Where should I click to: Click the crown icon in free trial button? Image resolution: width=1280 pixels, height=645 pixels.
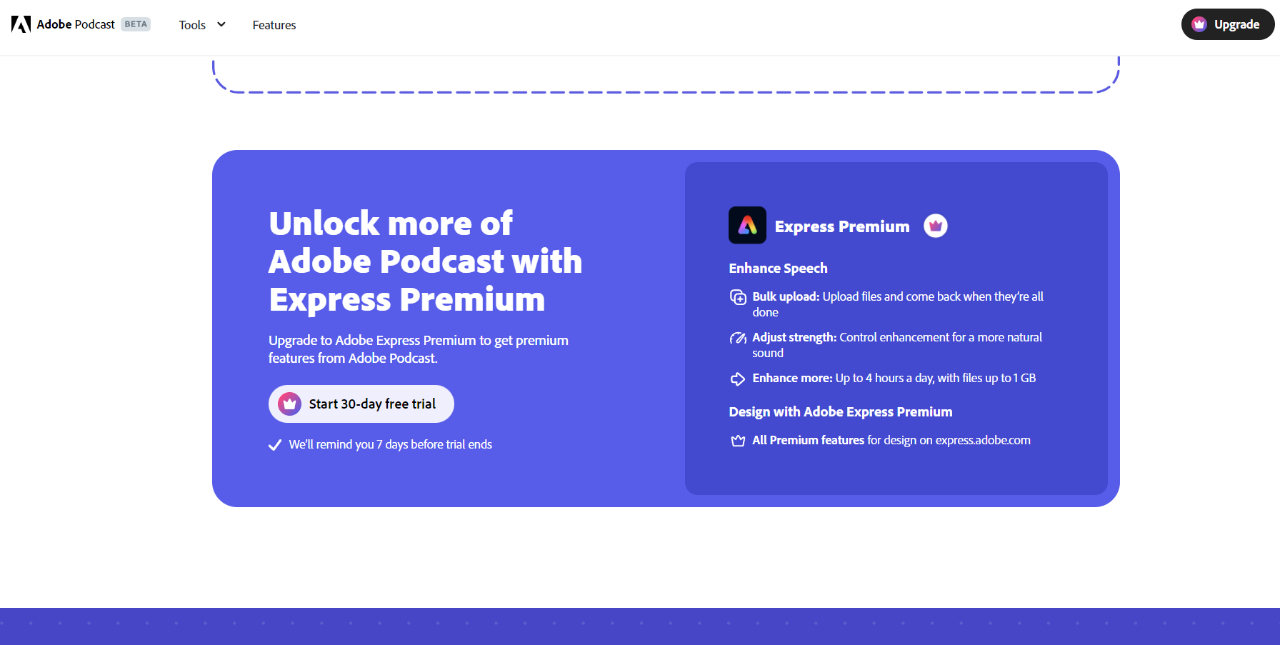(x=290, y=404)
